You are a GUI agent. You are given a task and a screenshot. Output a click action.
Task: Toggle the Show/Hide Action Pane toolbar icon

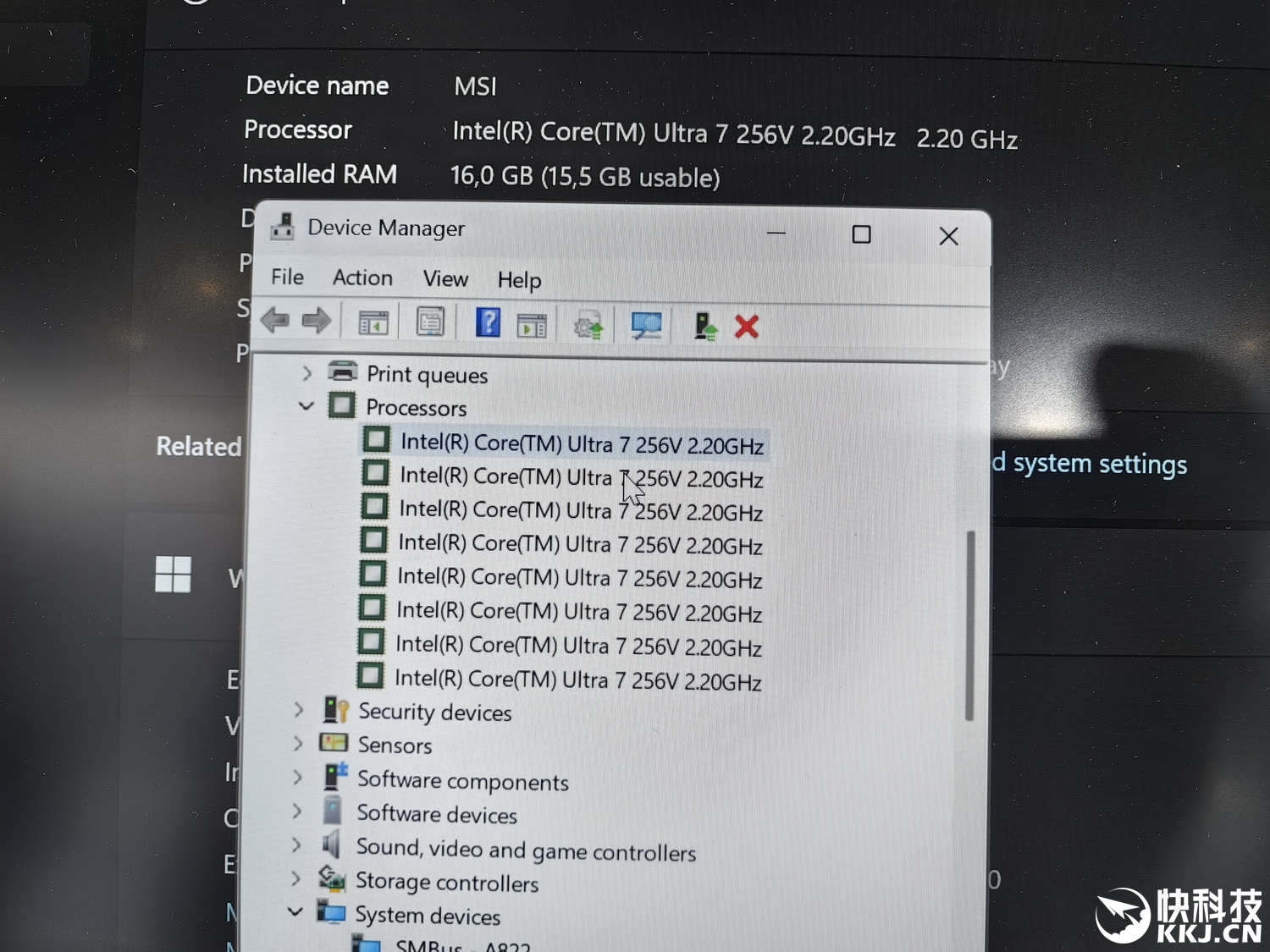532,325
